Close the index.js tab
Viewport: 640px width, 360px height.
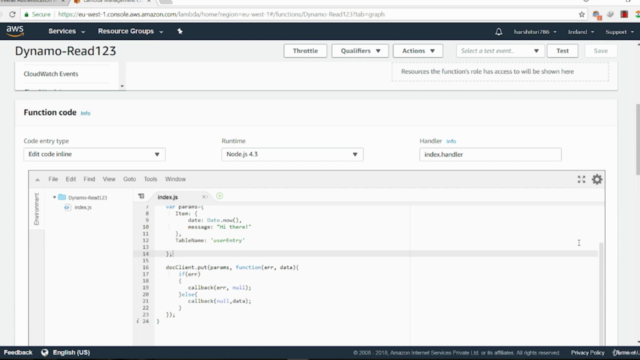[x=204, y=197]
